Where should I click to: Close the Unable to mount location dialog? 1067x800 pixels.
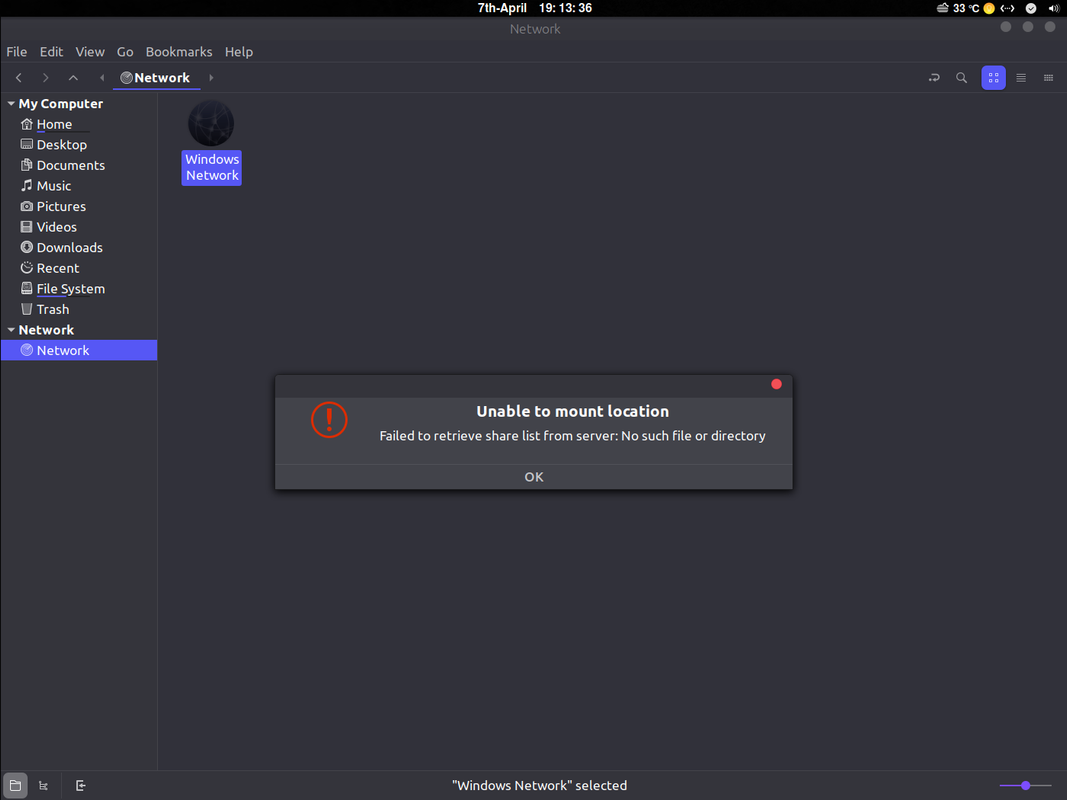point(776,384)
